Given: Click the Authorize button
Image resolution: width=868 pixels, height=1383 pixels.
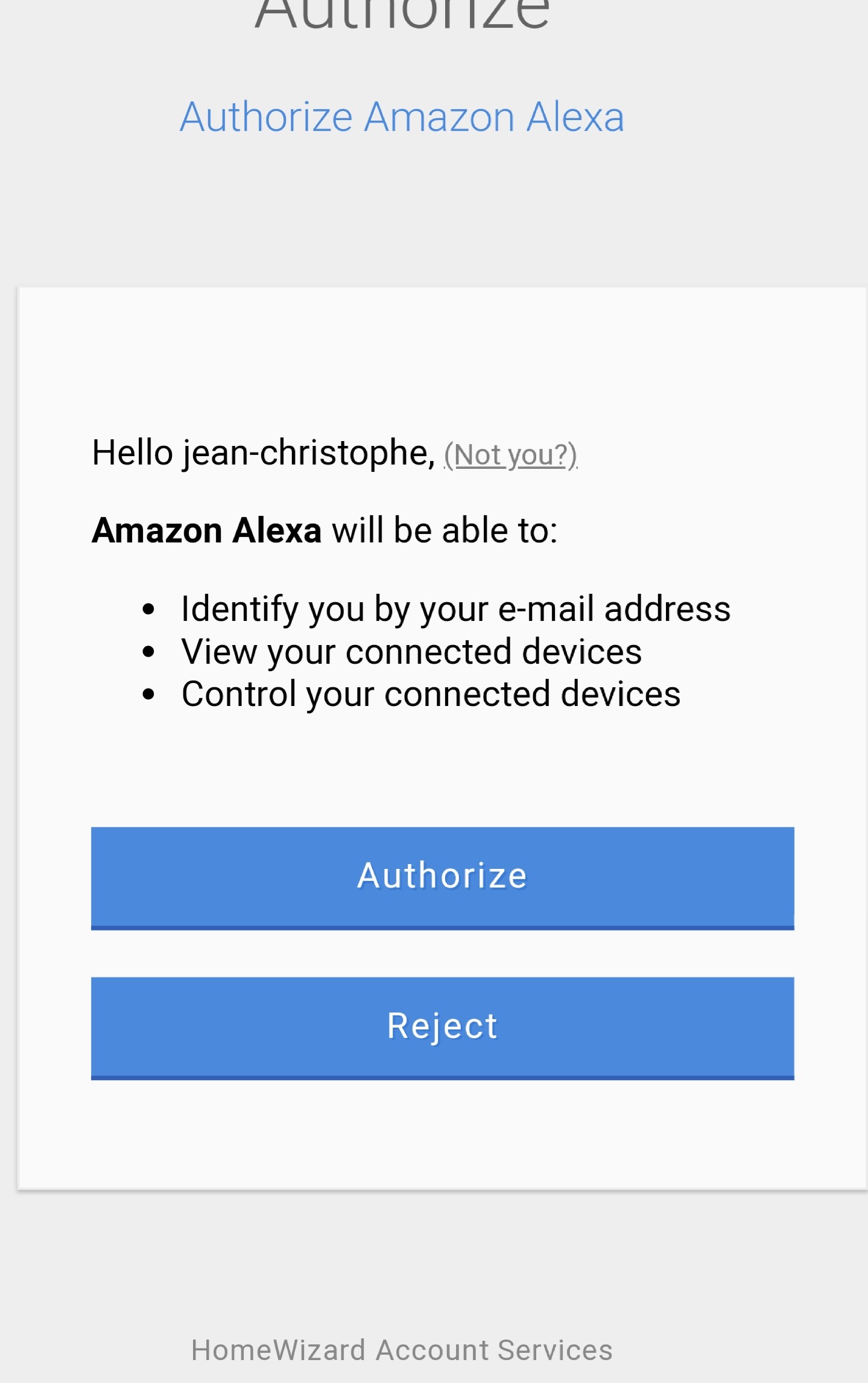Looking at the screenshot, I should click(x=442, y=878).
